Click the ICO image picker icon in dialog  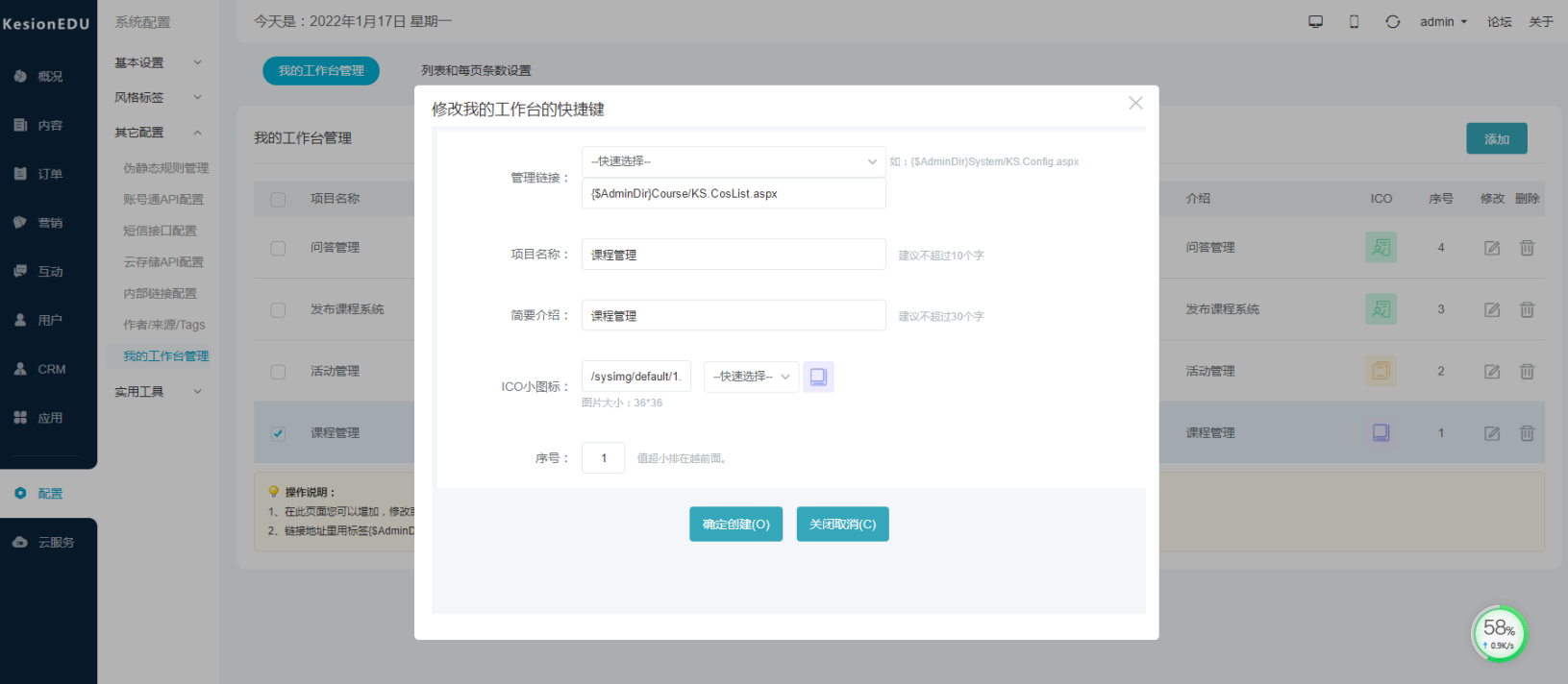818,377
